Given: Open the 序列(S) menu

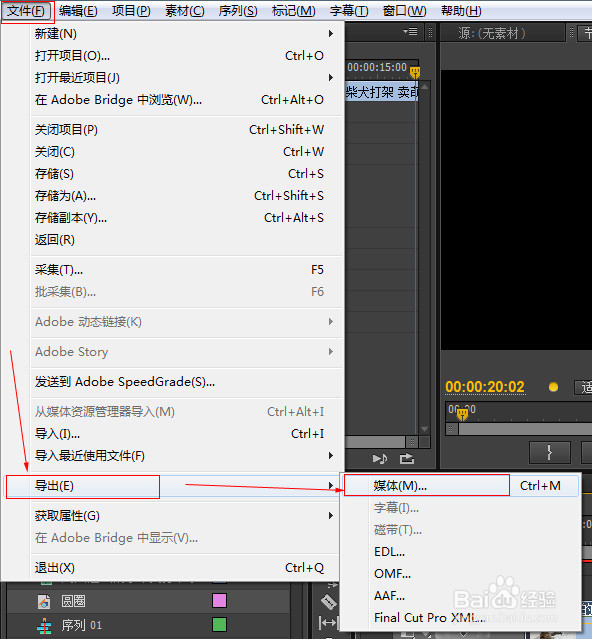Looking at the screenshot, I should point(238,11).
